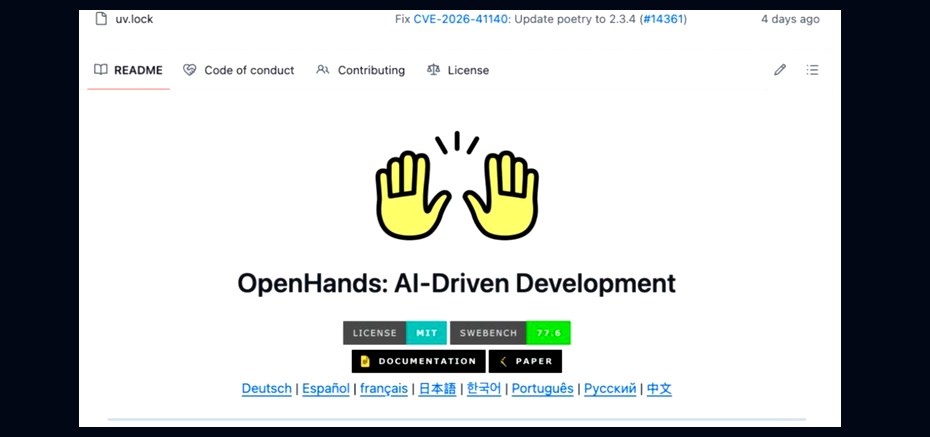Open the Русский translation link
The image size is (930, 437).
(x=610, y=389)
